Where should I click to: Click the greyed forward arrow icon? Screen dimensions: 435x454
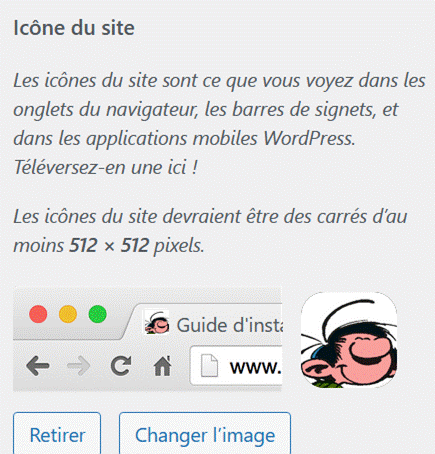click(79, 366)
